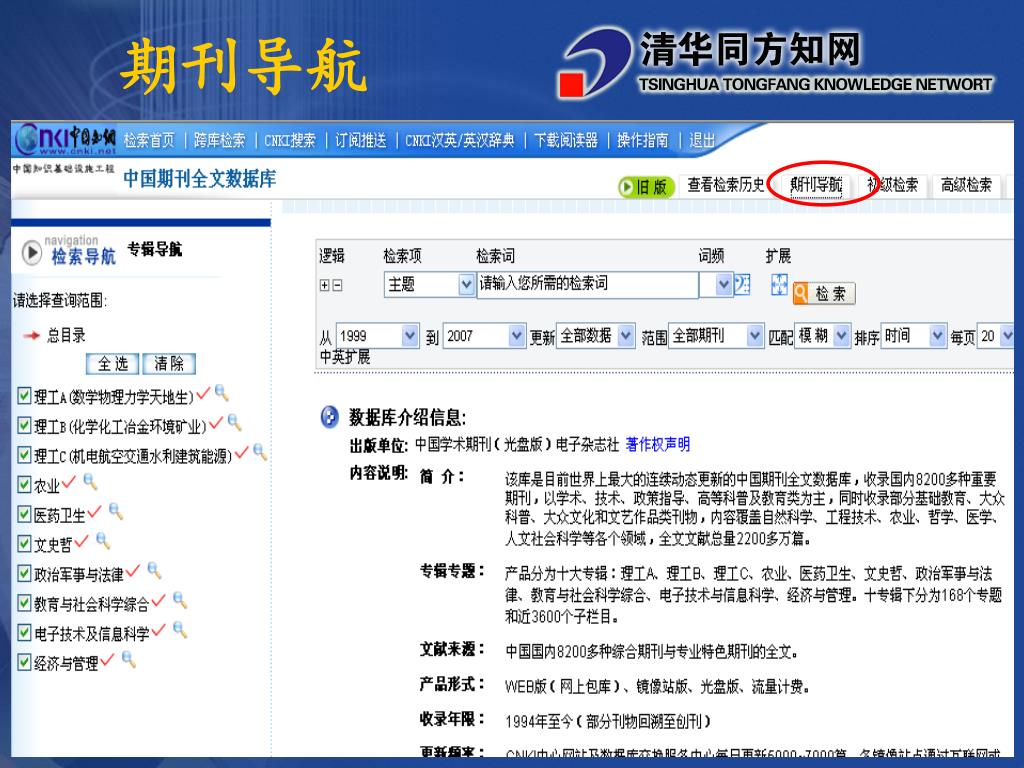Click red check mark next to 经济与管理
This screenshot has width=1024, height=768.
tap(107, 660)
